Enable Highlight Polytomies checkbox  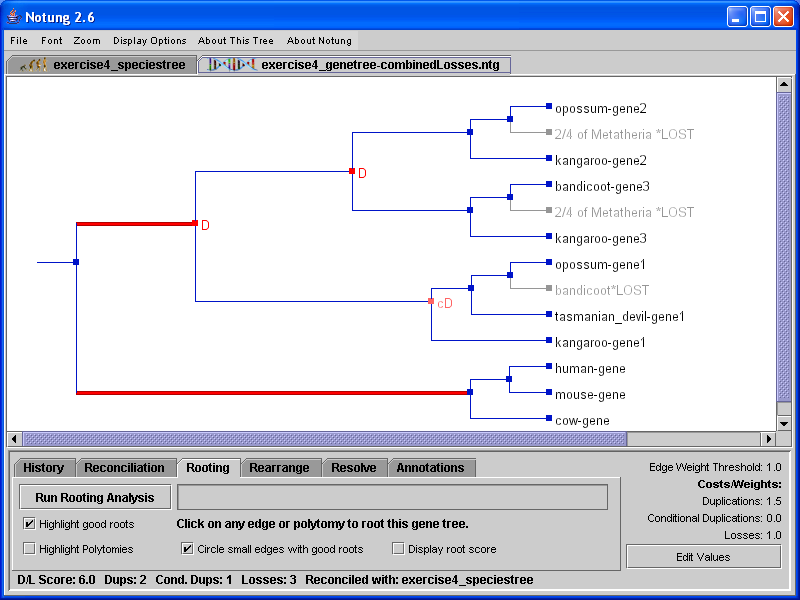(x=29, y=549)
